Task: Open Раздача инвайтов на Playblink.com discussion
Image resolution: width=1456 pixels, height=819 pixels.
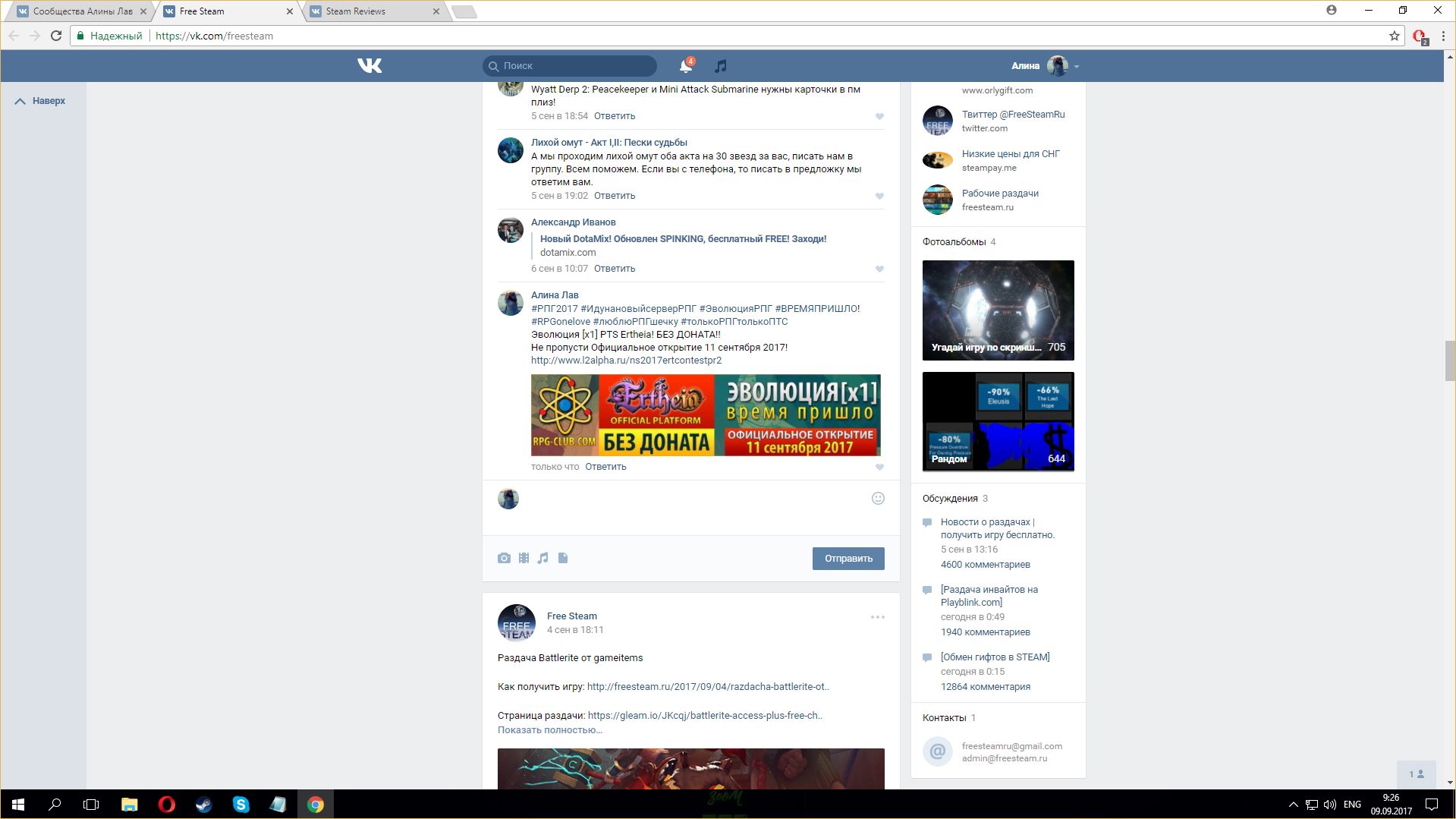Action: click(989, 596)
